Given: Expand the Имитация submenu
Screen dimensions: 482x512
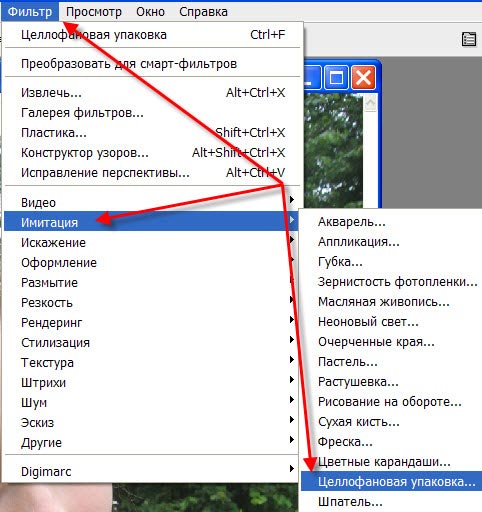Looking at the screenshot, I should click(x=151, y=221).
